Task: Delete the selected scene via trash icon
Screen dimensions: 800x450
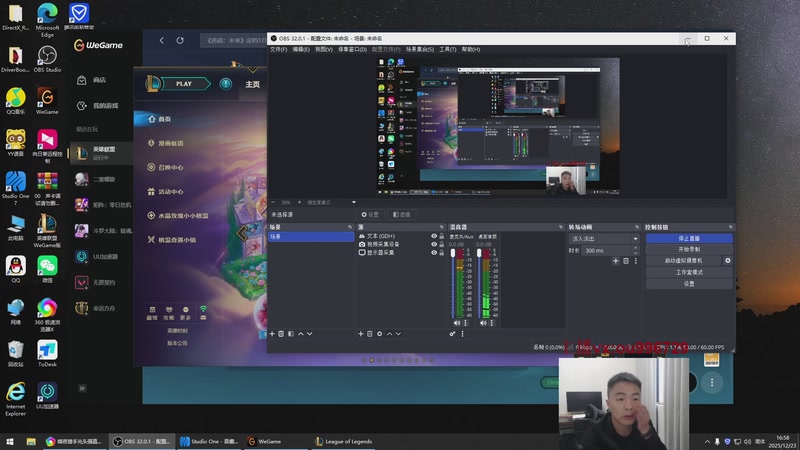Action: tap(281, 334)
